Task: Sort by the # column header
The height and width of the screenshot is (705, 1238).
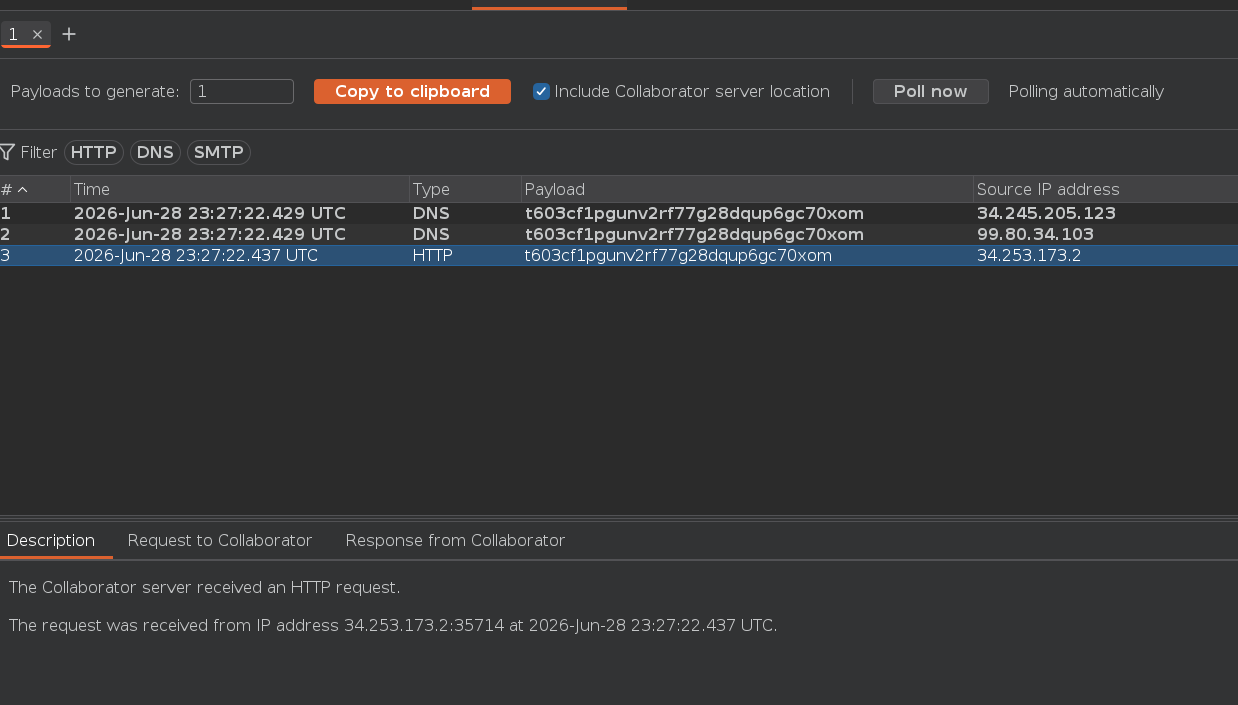Action: pyautogui.click(x=35, y=189)
